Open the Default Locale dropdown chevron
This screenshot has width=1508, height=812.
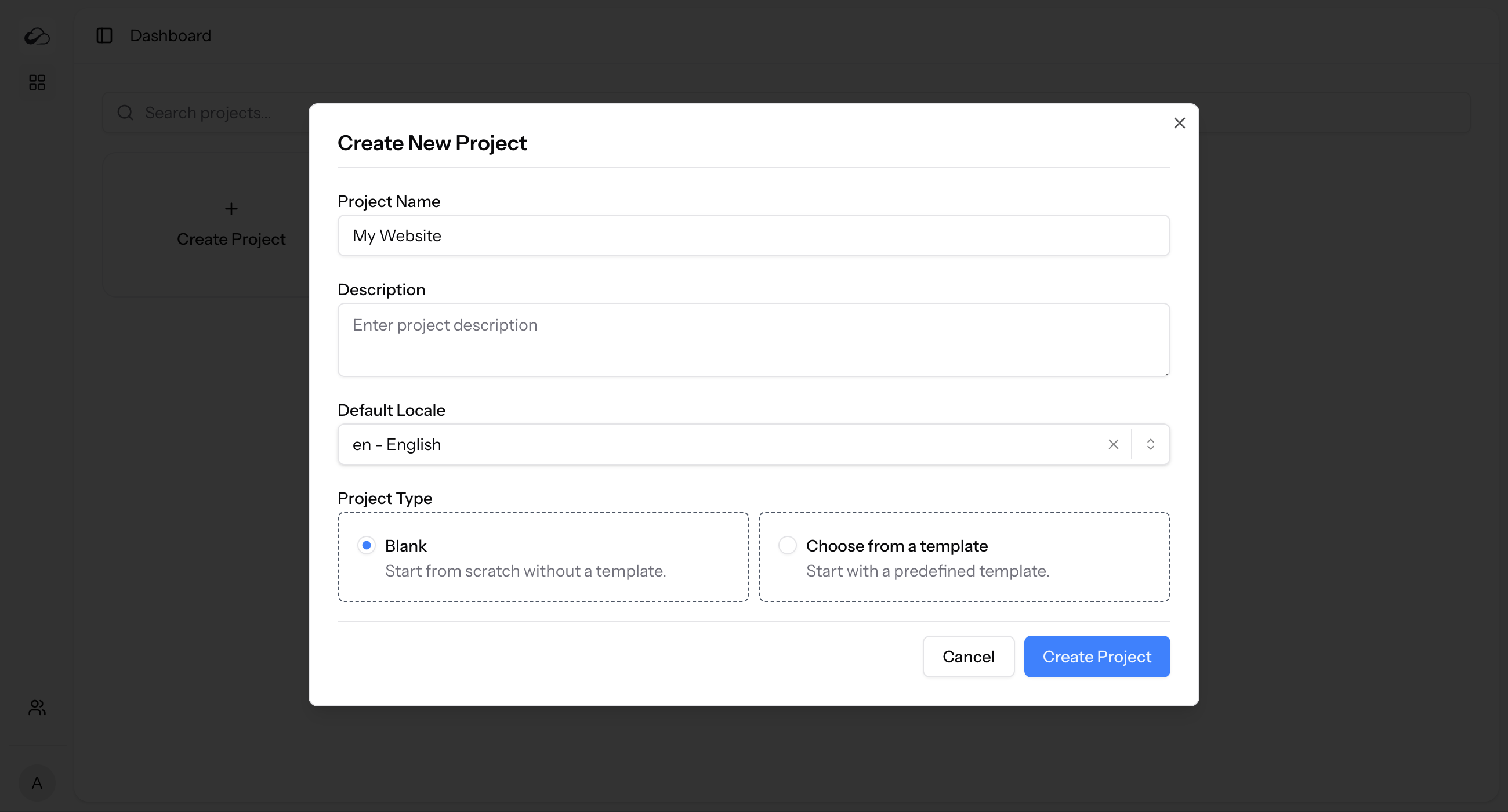pos(1150,444)
